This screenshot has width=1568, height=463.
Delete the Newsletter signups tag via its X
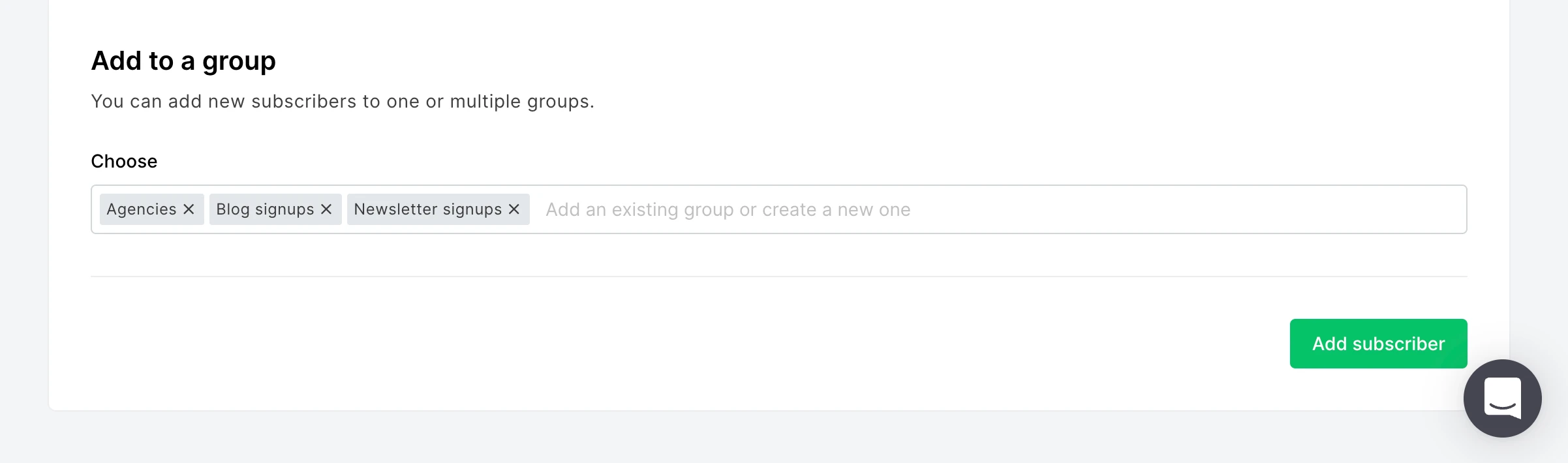pos(514,209)
